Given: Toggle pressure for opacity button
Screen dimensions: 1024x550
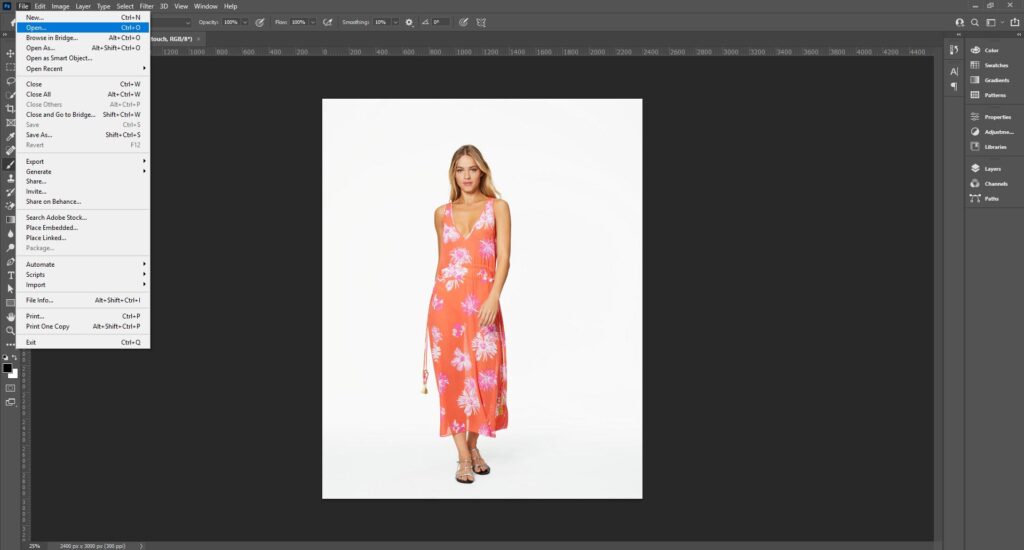Looking at the screenshot, I should [260, 22].
